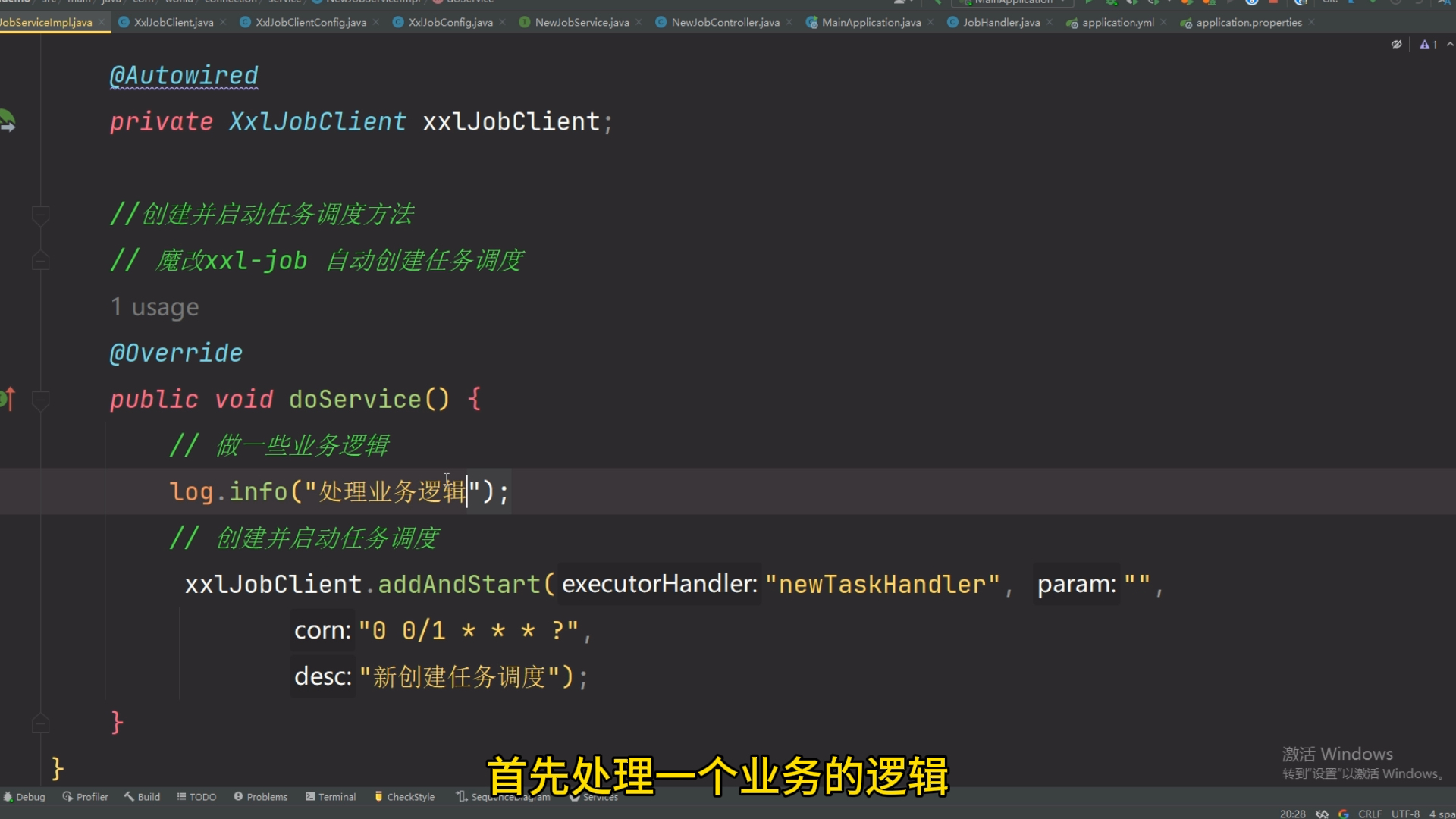Open the SequenceDiagram tool window
This screenshot has width=1456, height=819.
pyautogui.click(x=504, y=797)
